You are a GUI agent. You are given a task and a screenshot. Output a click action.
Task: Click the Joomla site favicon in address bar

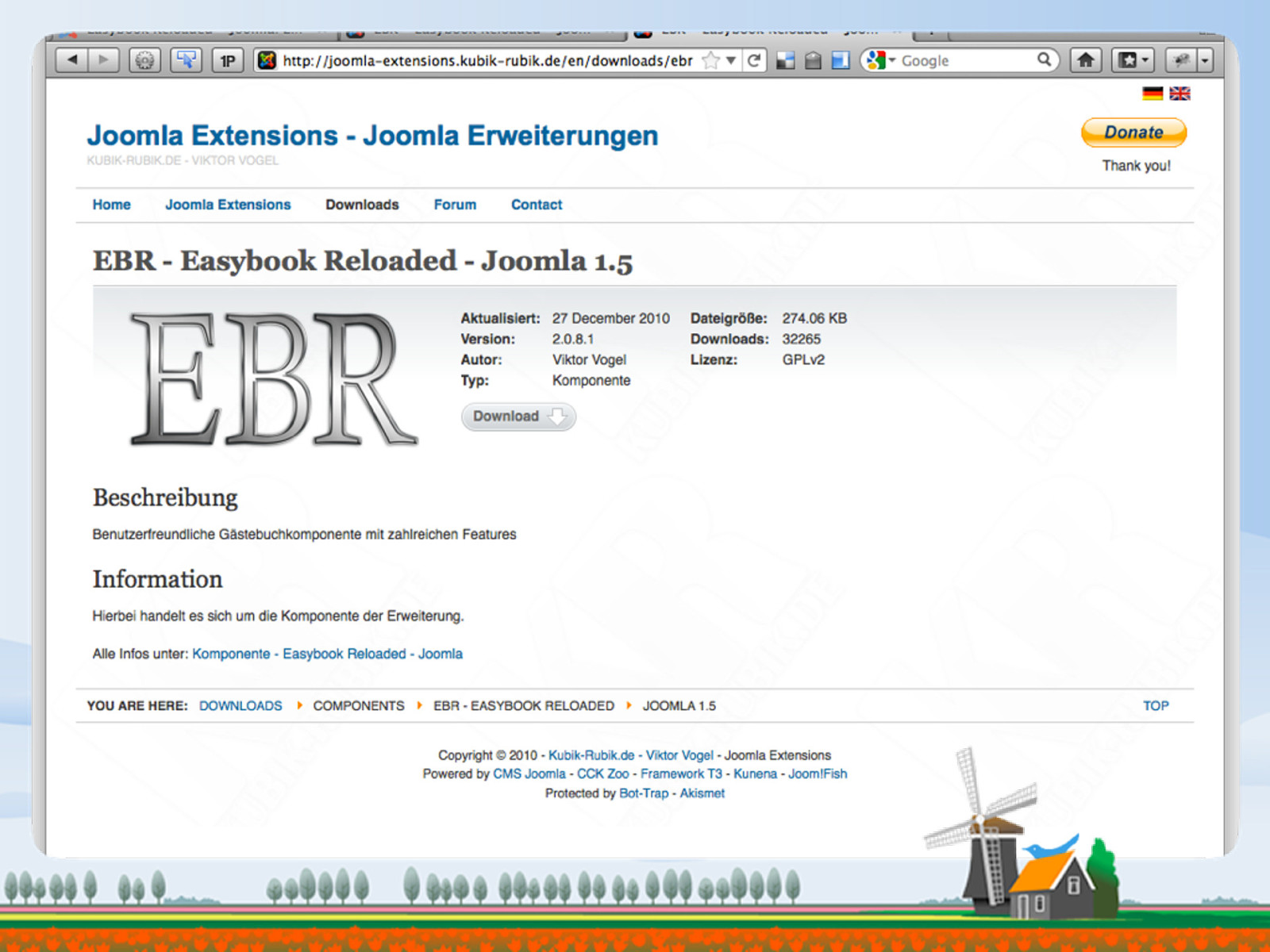pyautogui.click(x=267, y=60)
